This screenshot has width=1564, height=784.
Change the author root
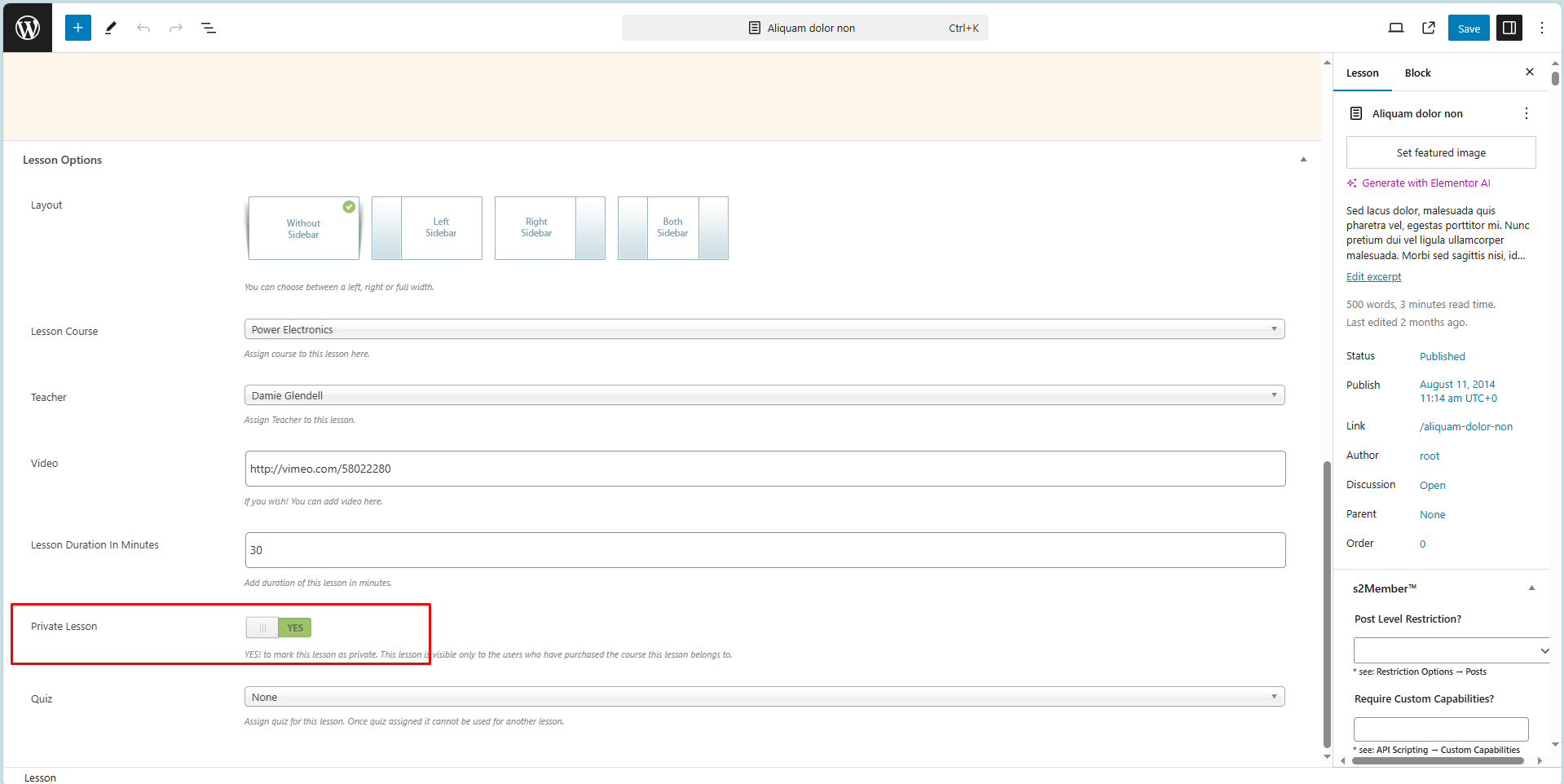(1430, 456)
